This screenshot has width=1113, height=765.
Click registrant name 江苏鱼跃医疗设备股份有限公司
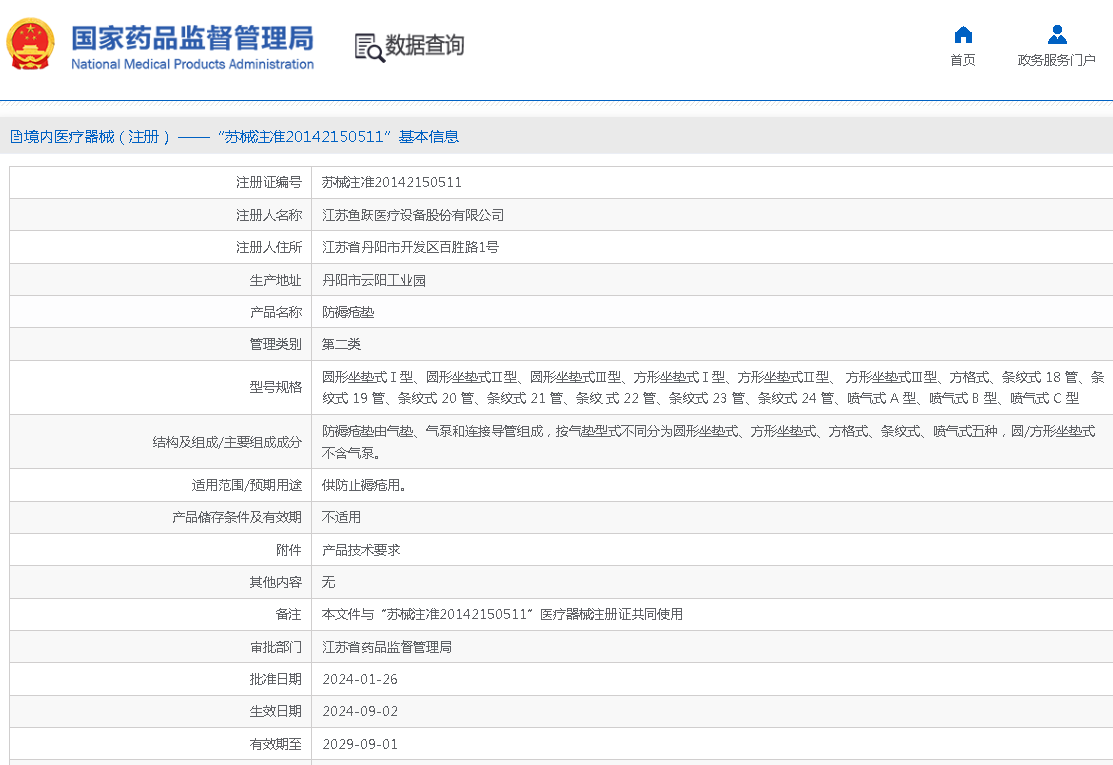(413, 215)
